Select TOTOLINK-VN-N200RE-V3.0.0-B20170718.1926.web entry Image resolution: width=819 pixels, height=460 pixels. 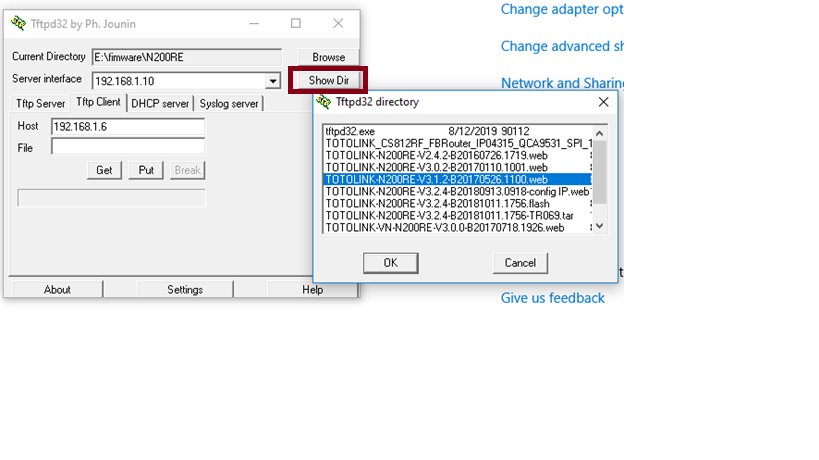457,228
